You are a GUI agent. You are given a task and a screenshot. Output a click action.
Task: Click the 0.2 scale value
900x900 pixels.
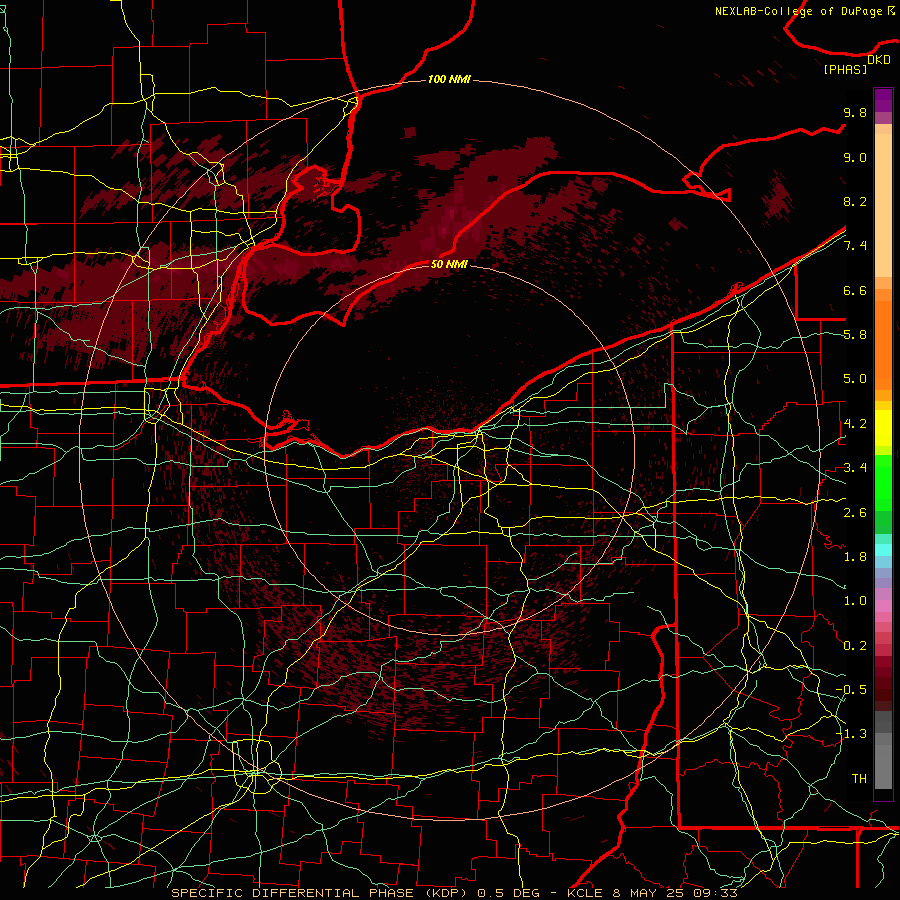pyautogui.click(x=855, y=646)
